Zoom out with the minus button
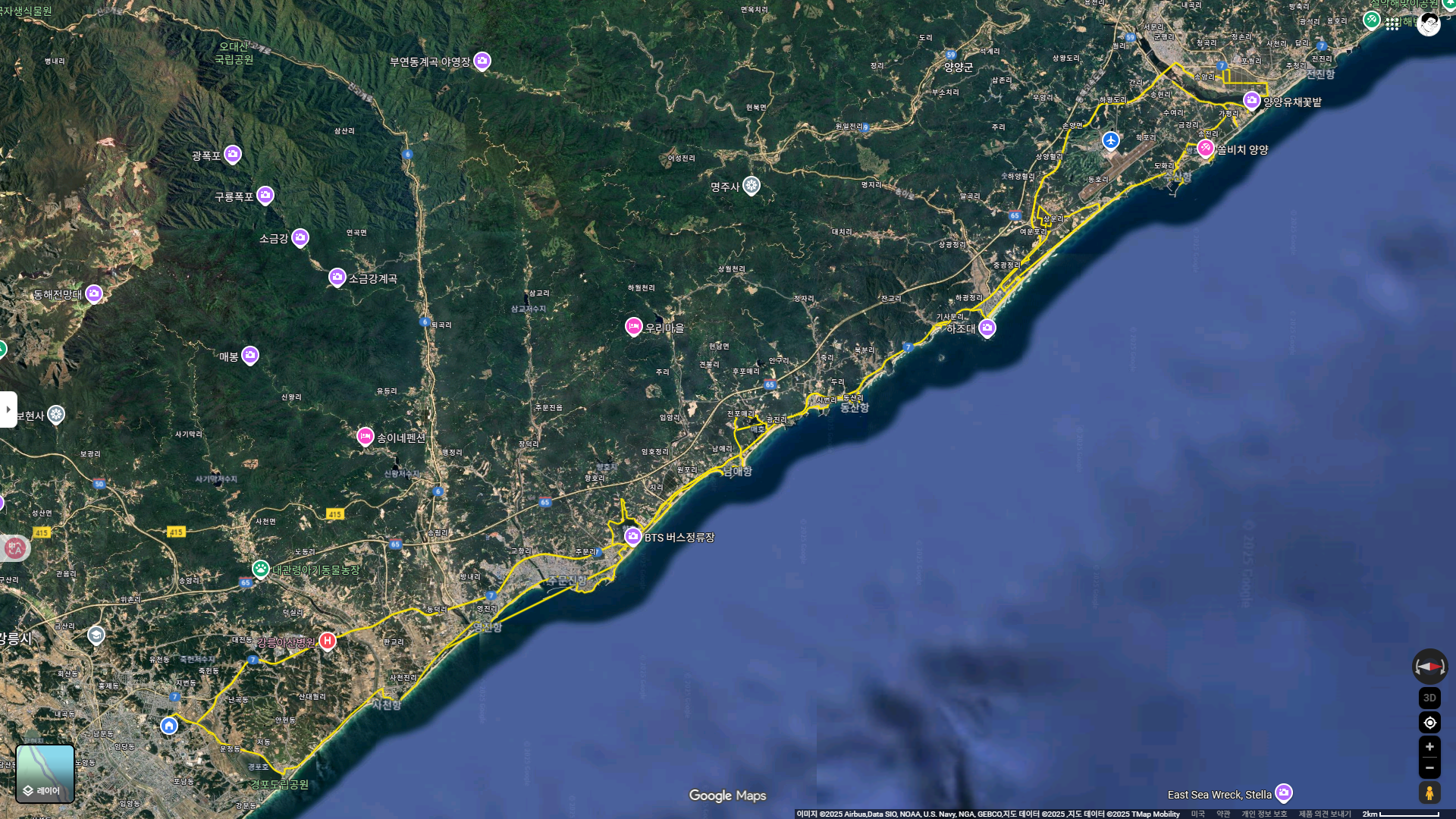The height and width of the screenshot is (819, 1456). coord(1429,768)
